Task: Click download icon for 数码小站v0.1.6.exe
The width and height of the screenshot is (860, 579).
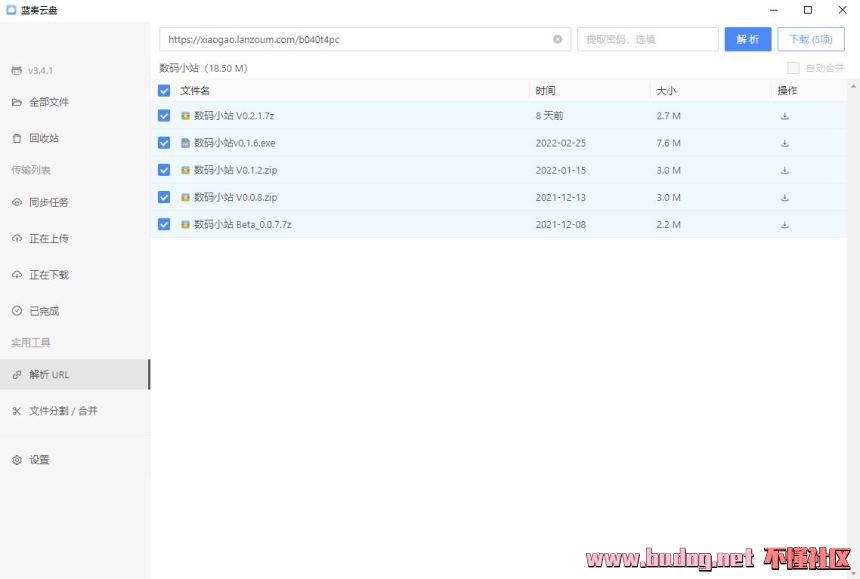Action: click(785, 143)
